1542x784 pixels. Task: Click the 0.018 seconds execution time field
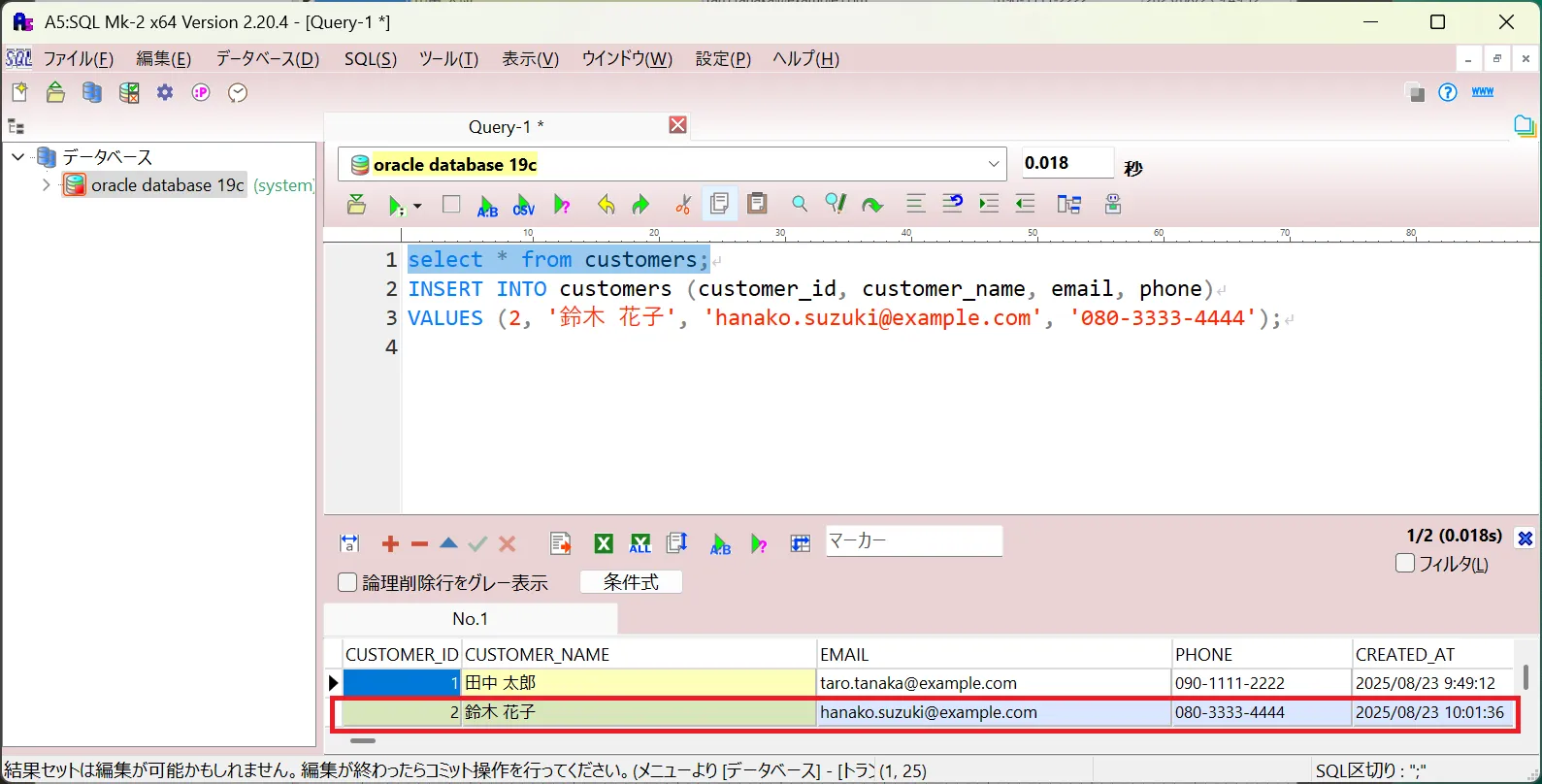(x=1067, y=163)
